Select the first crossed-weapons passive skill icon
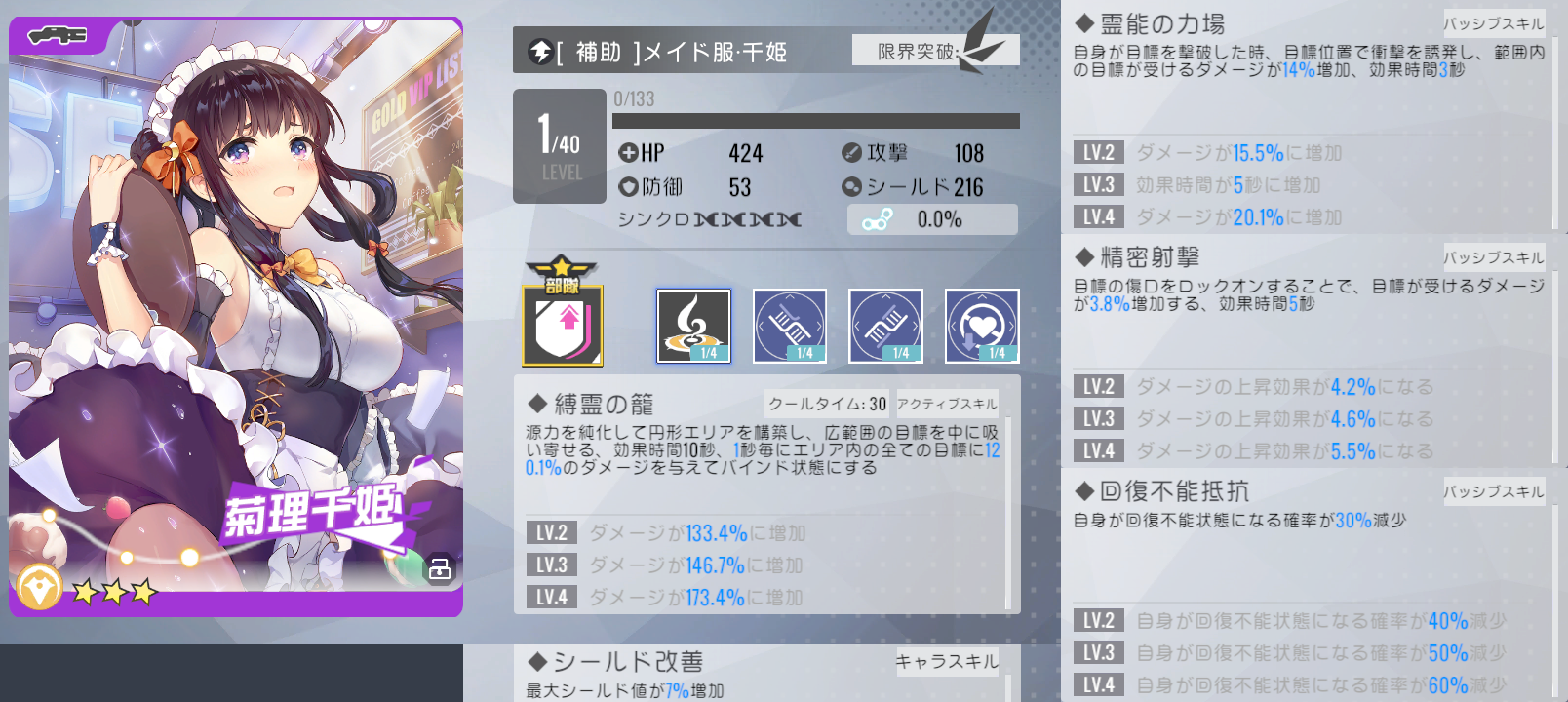The width and height of the screenshot is (1568, 702). click(790, 326)
